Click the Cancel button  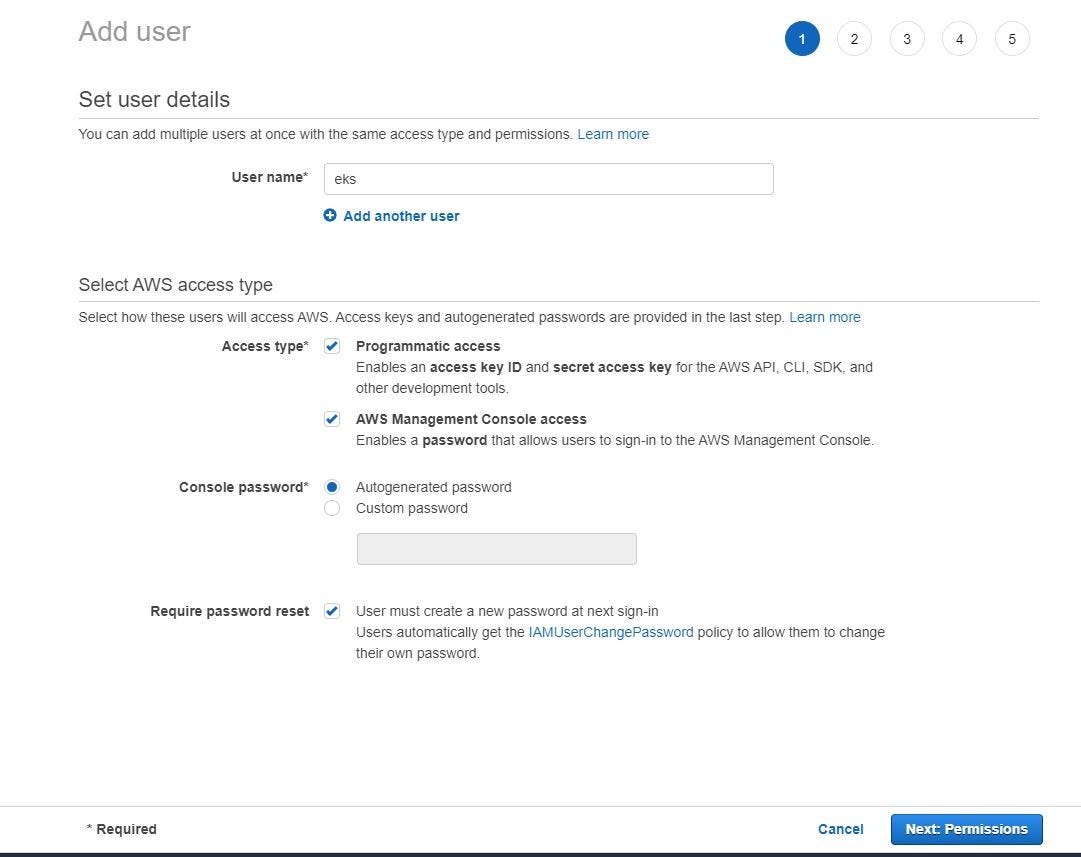tap(840, 828)
